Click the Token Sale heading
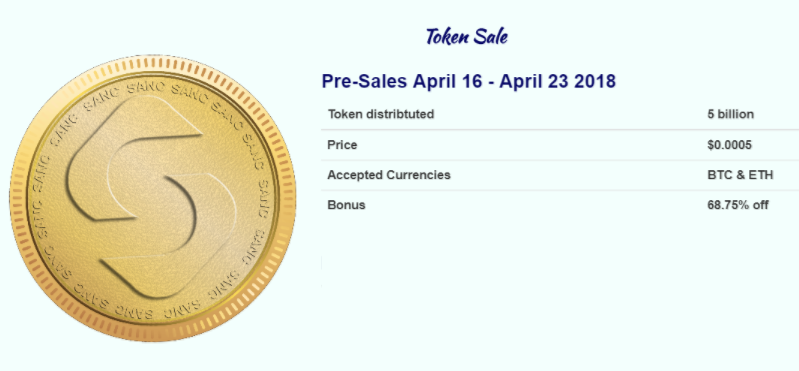The height and width of the screenshot is (371, 799). pyautogui.click(x=466, y=36)
